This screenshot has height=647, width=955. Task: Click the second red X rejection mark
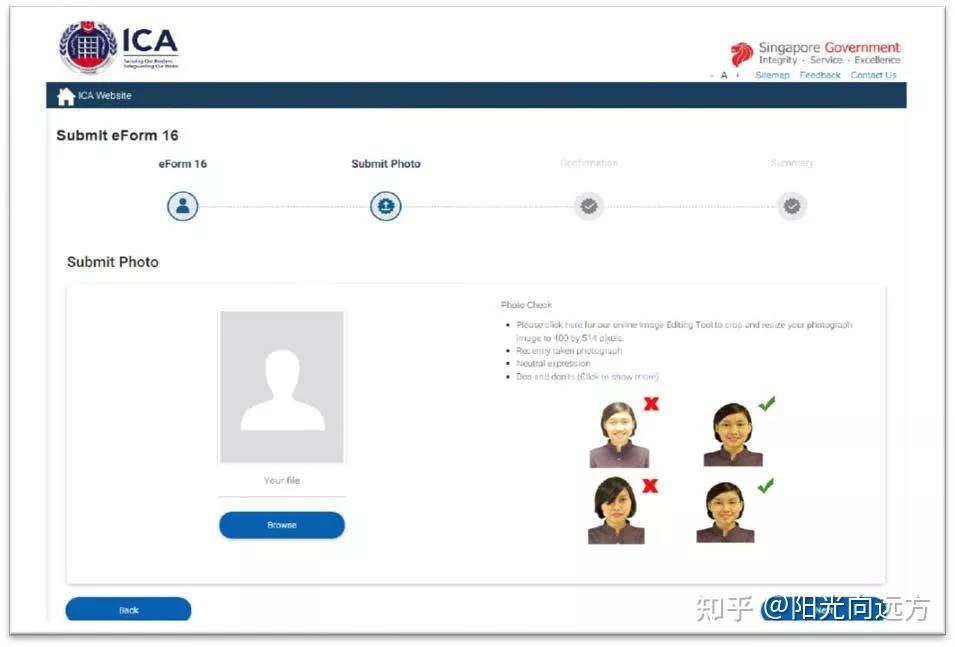651,485
